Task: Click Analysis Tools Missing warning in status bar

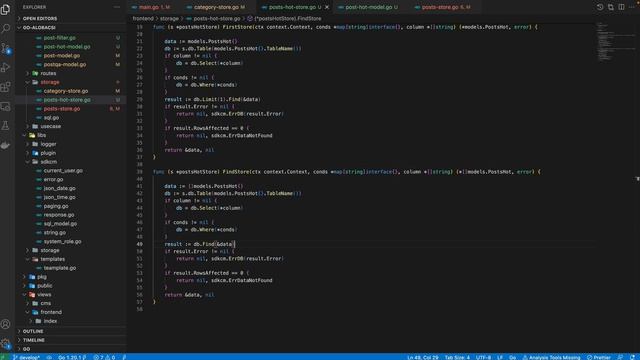Action: click(x=551, y=357)
